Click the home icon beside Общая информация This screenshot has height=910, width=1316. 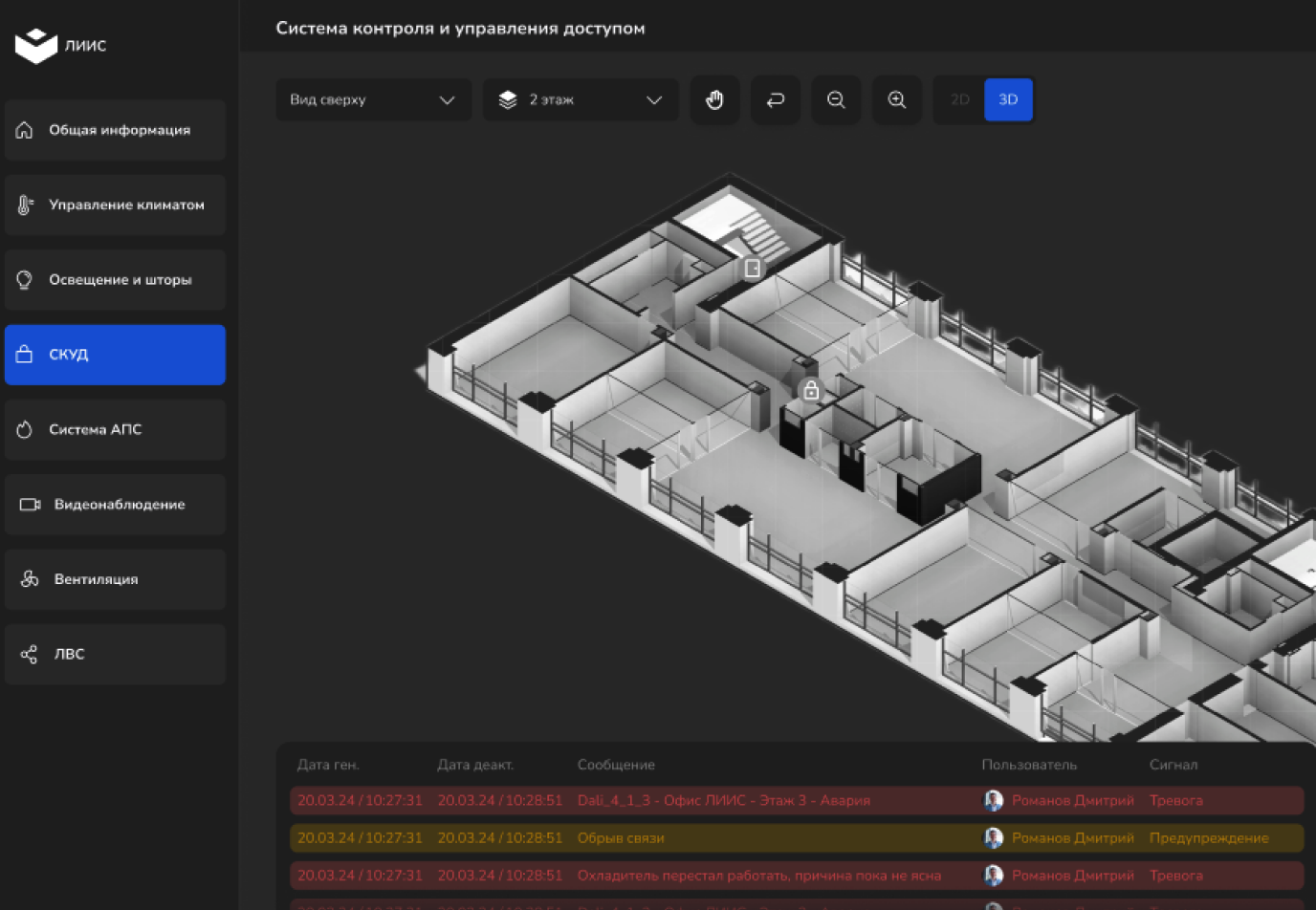tap(25, 130)
